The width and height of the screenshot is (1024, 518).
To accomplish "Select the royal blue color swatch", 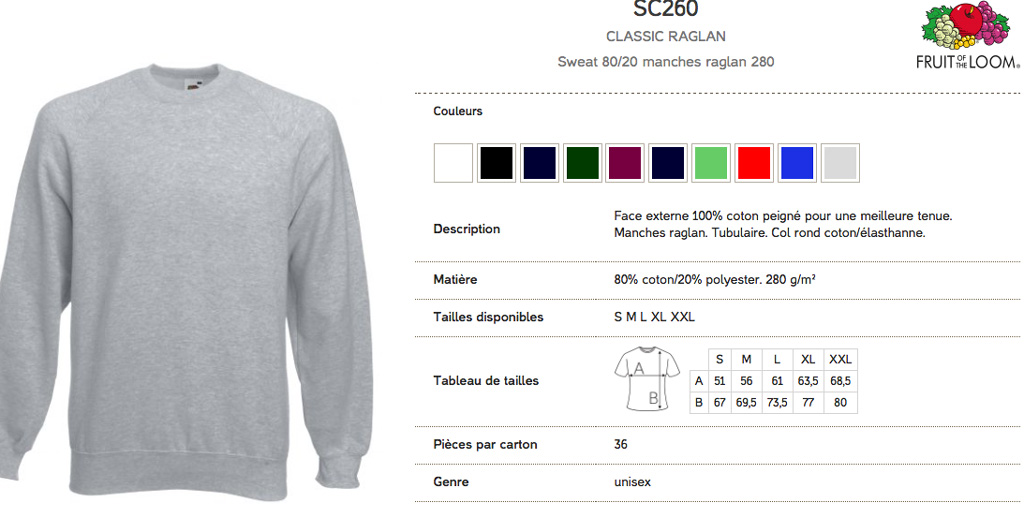I will pyautogui.click(x=797, y=163).
